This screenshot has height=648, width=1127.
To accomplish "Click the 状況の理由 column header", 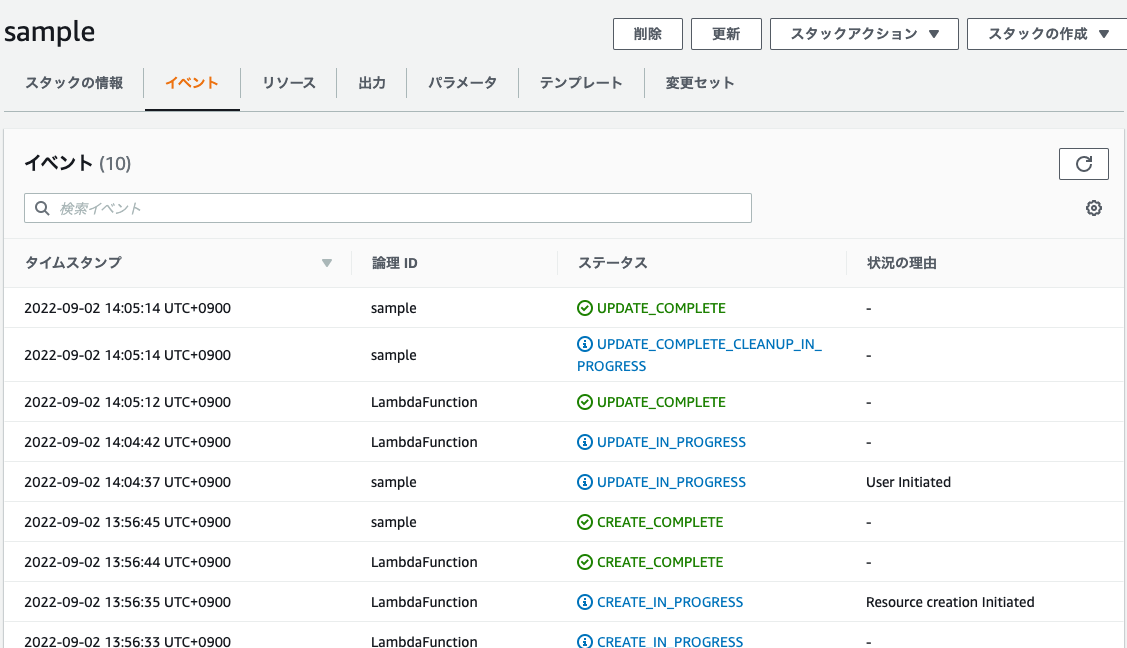I will point(901,263).
